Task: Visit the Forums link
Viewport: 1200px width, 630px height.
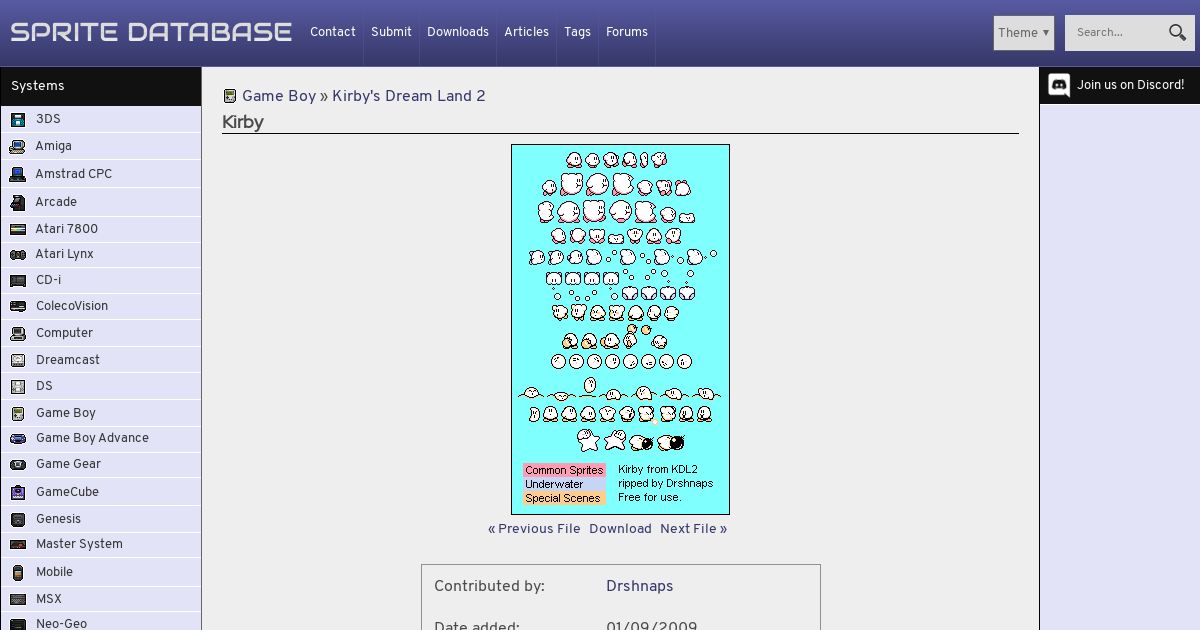Action: click(627, 32)
